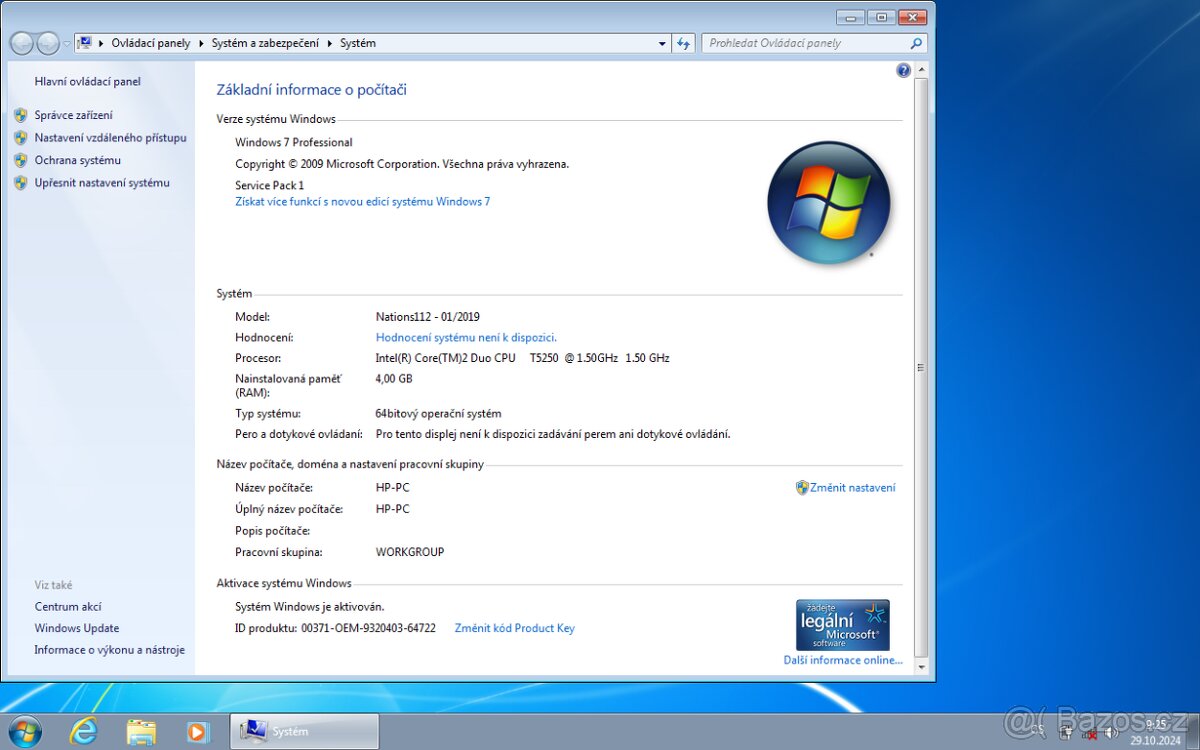Click the text Windows 7 Professional
The width and height of the screenshot is (1200, 750).
294,142
